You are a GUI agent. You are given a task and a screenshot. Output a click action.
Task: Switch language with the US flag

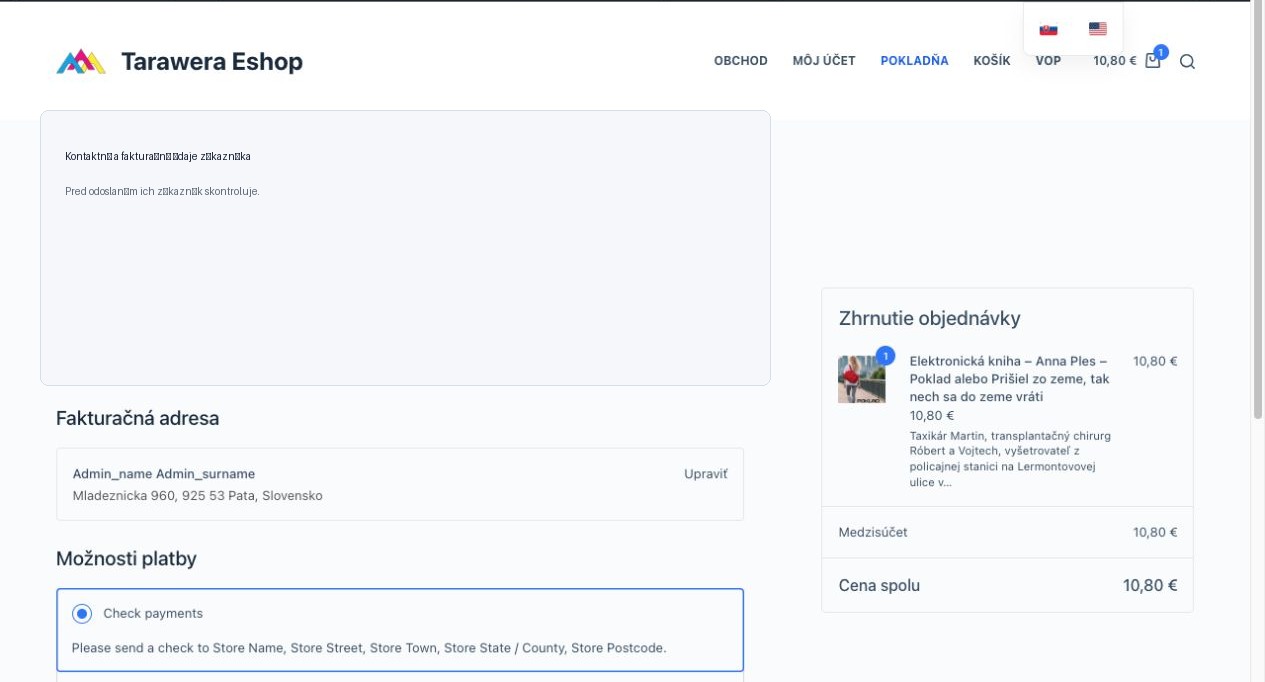point(1097,29)
